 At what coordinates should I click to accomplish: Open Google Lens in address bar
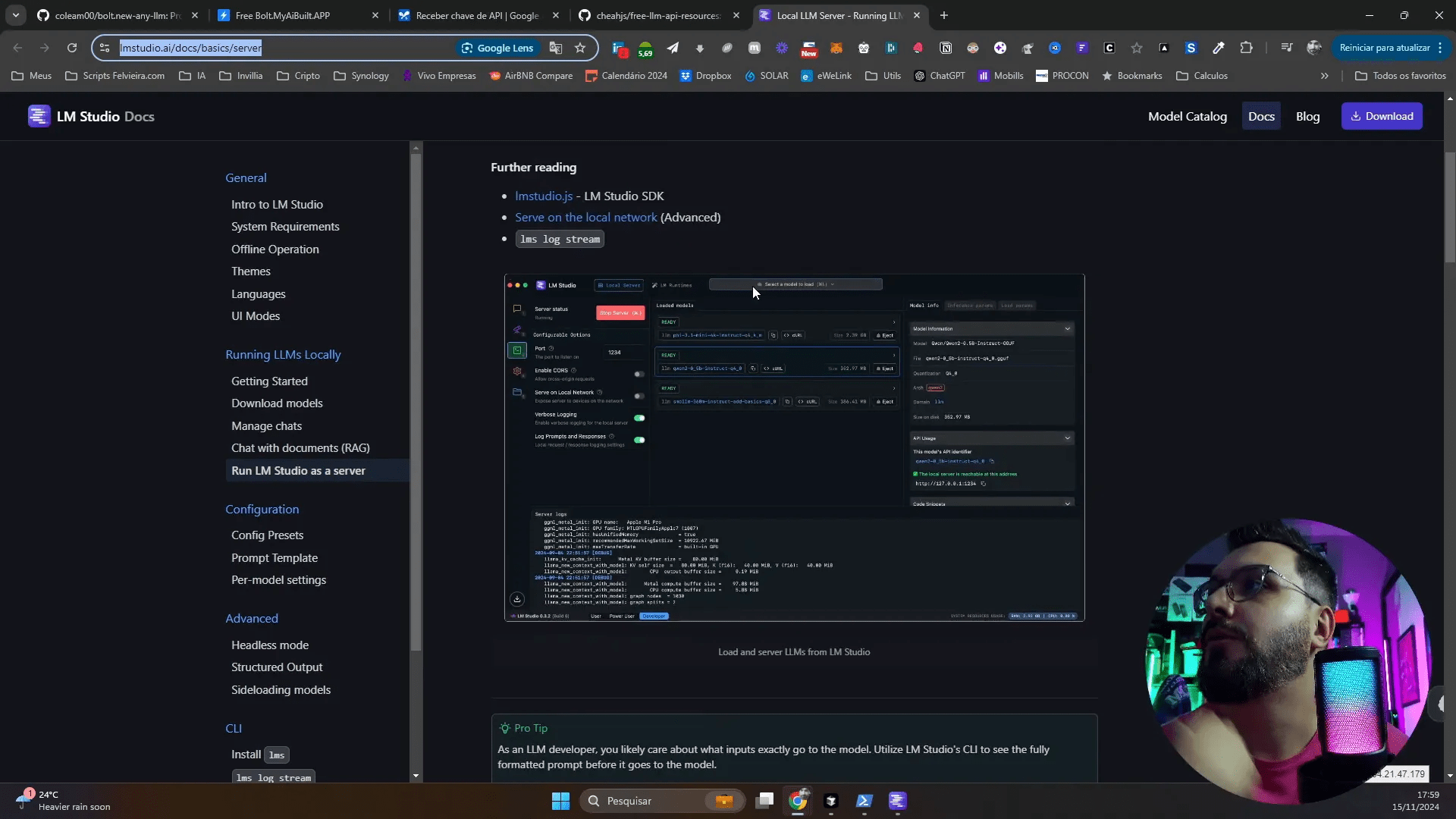497,48
